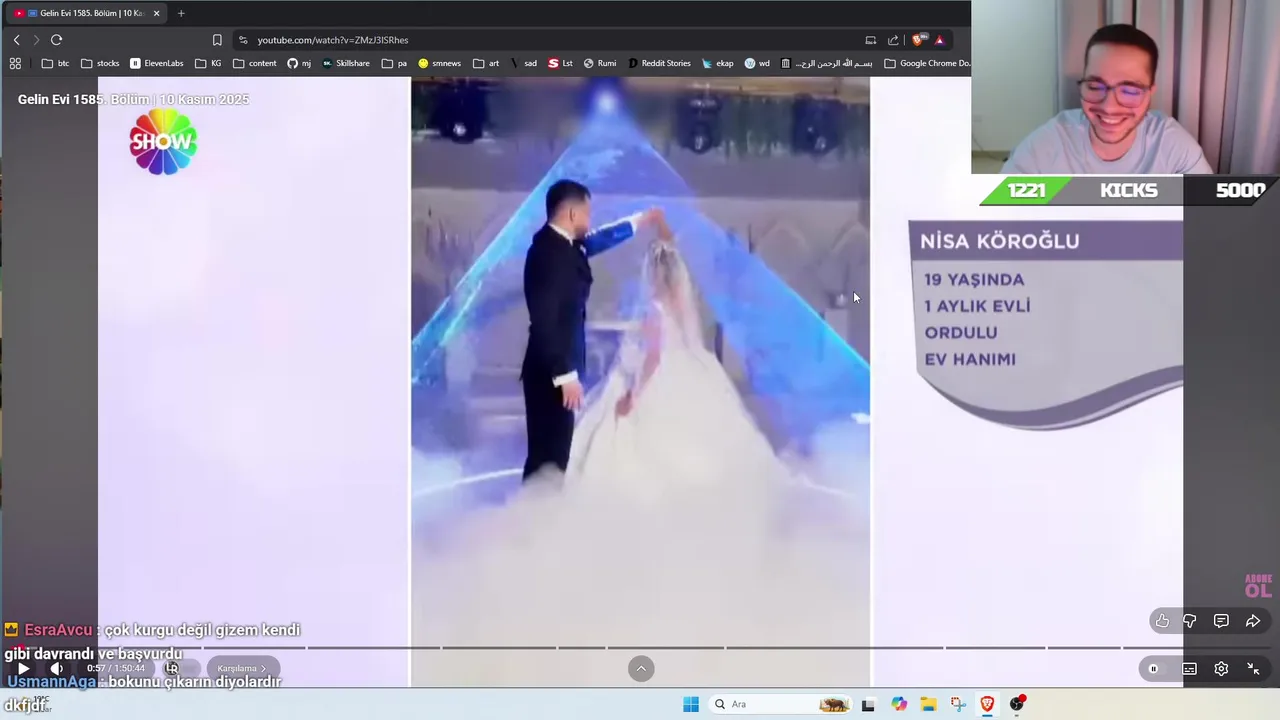Viewport: 1280px width, 720px height.
Task: Toggle subtitles/captions button
Action: [x=1189, y=669]
